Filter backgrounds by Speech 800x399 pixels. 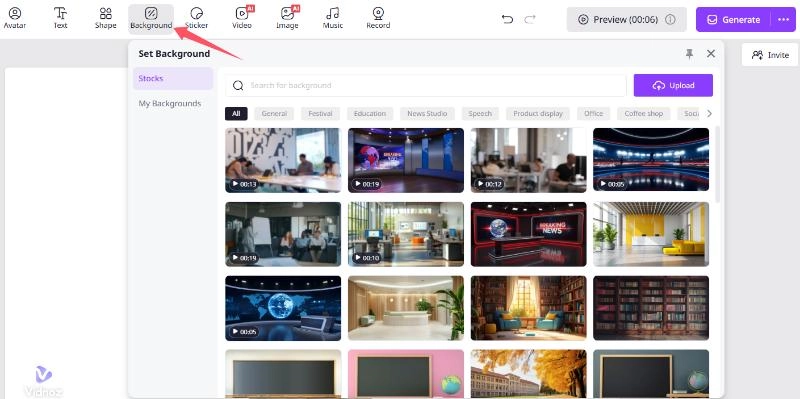[480, 113]
